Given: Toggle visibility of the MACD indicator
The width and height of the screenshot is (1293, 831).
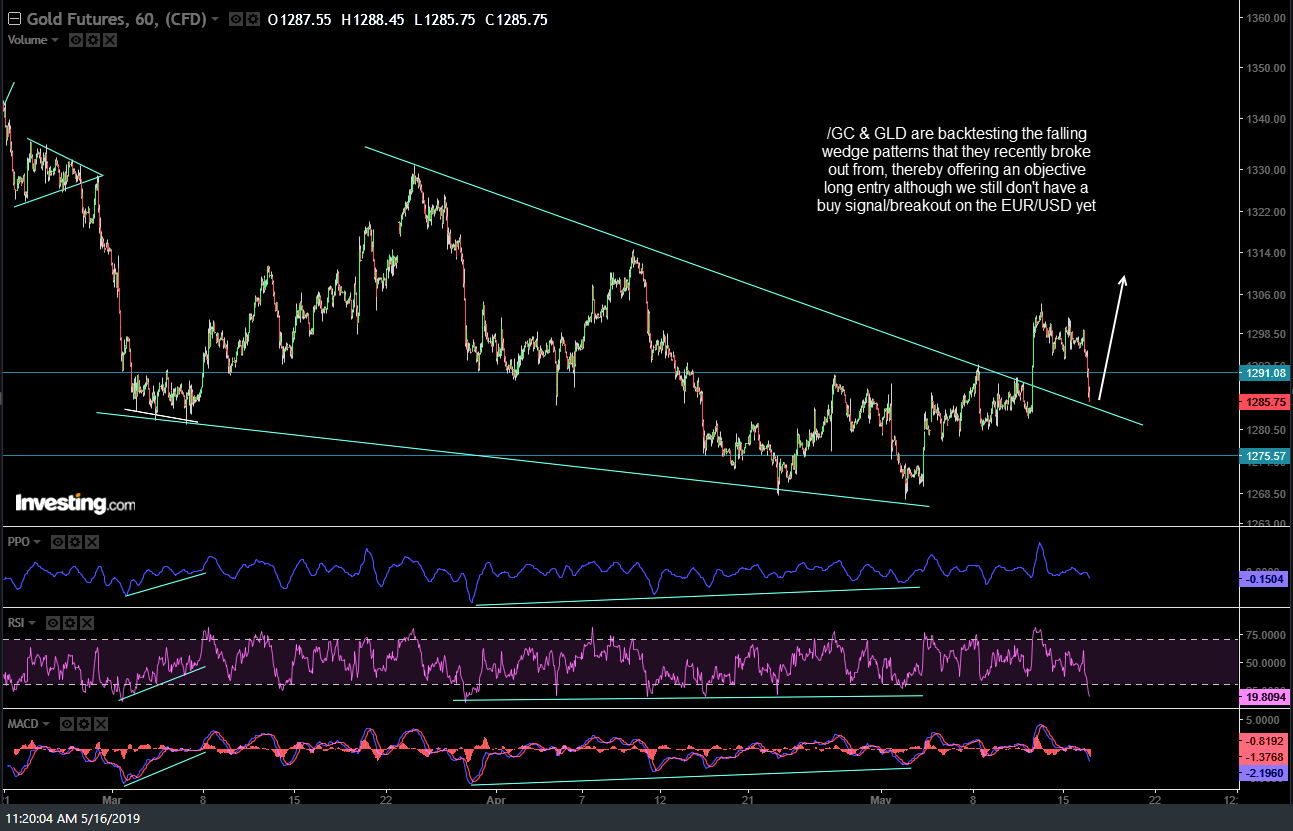Looking at the screenshot, I should [67, 724].
